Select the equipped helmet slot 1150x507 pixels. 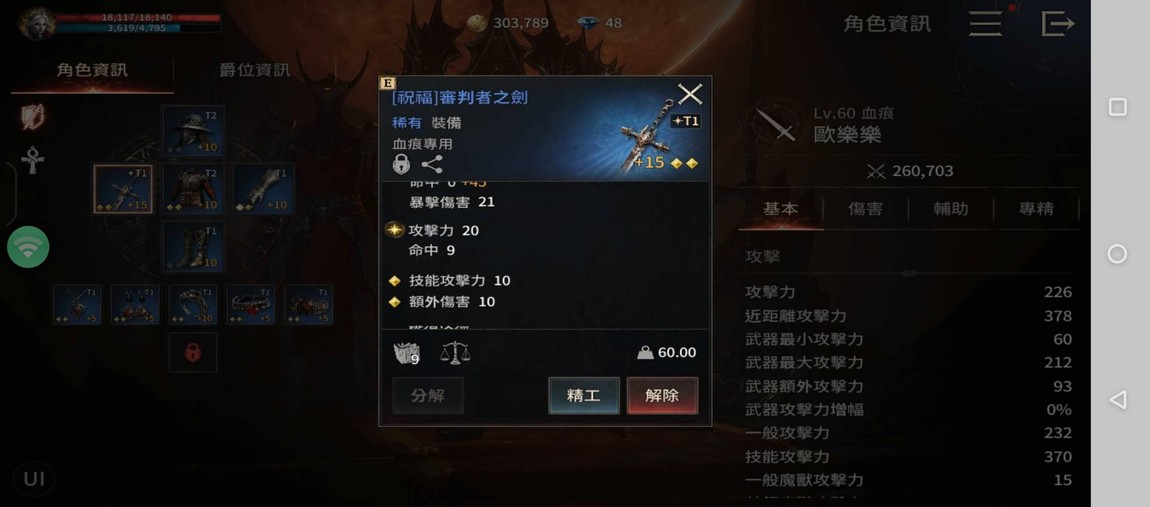(x=193, y=130)
